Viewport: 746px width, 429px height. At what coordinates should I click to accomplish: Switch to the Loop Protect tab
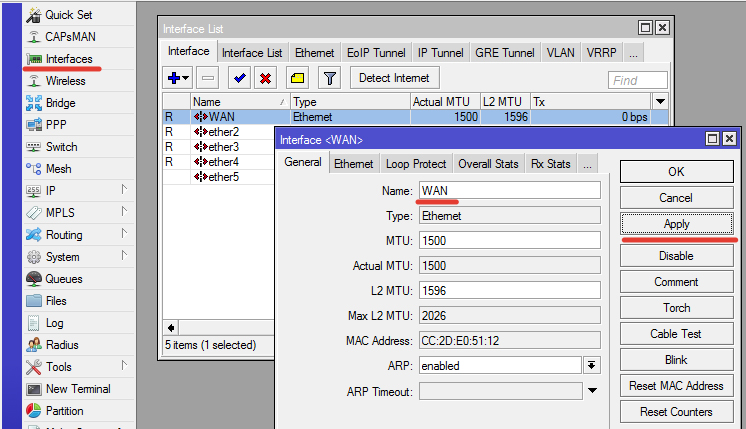pyautogui.click(x=416, y=164)
